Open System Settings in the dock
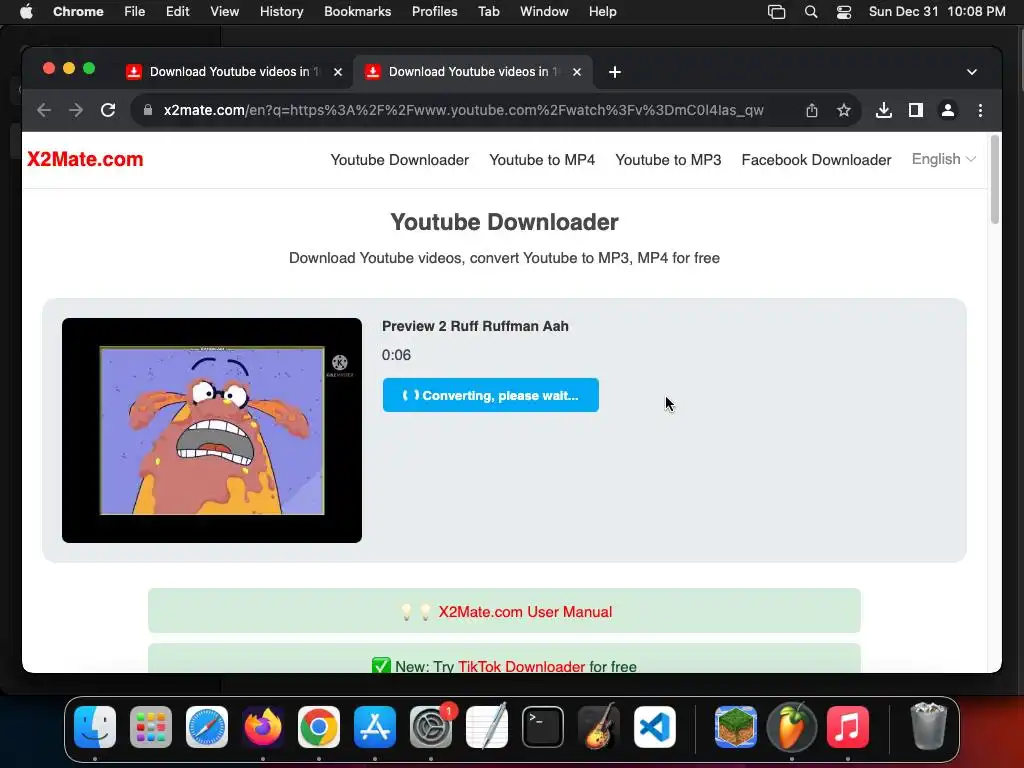1024x768 pixels. pyautogui.click(x=431, y=727)
